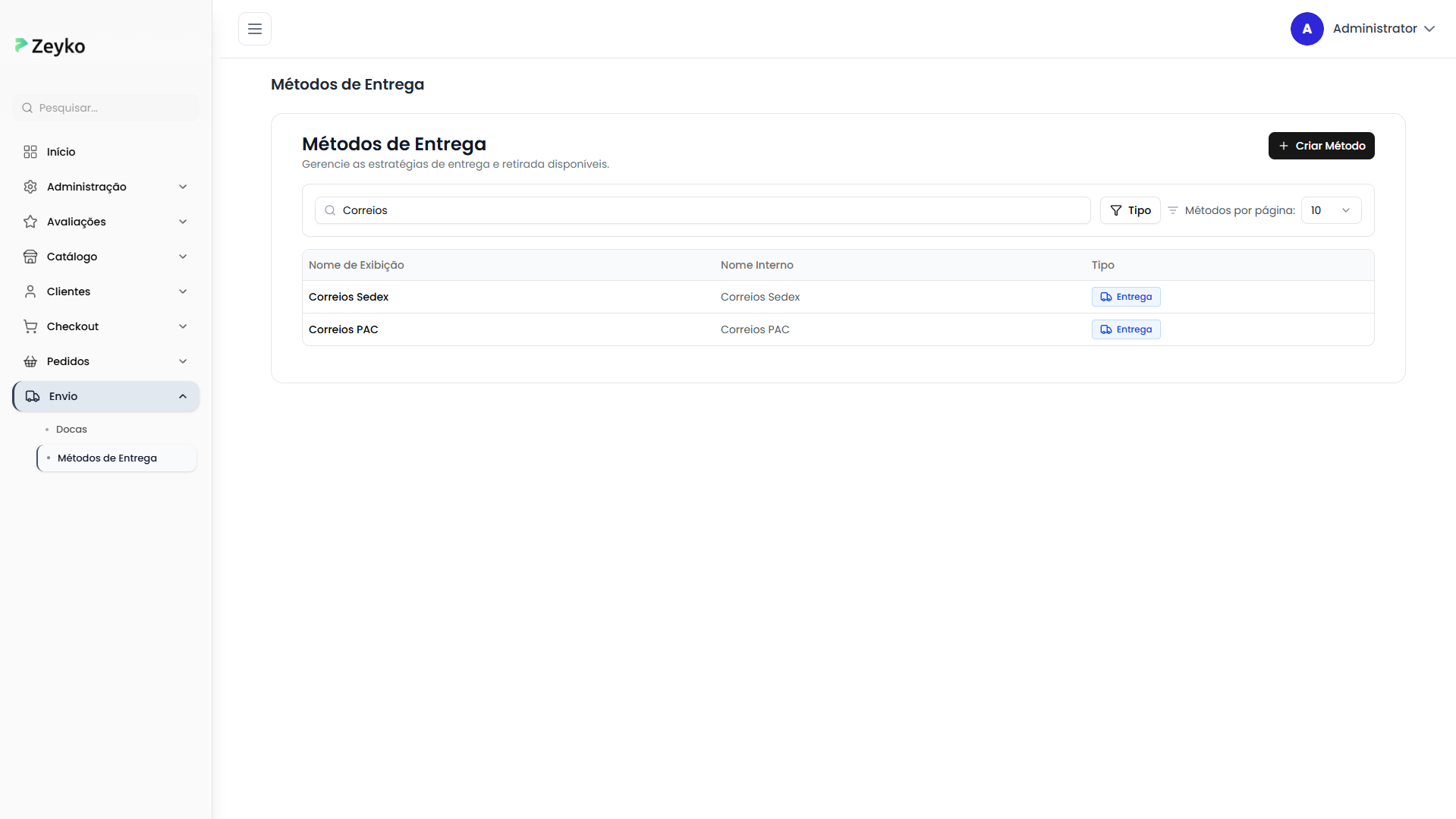Click the Administrator avatar circle
1456x819 pixels.
point(1307,29)
